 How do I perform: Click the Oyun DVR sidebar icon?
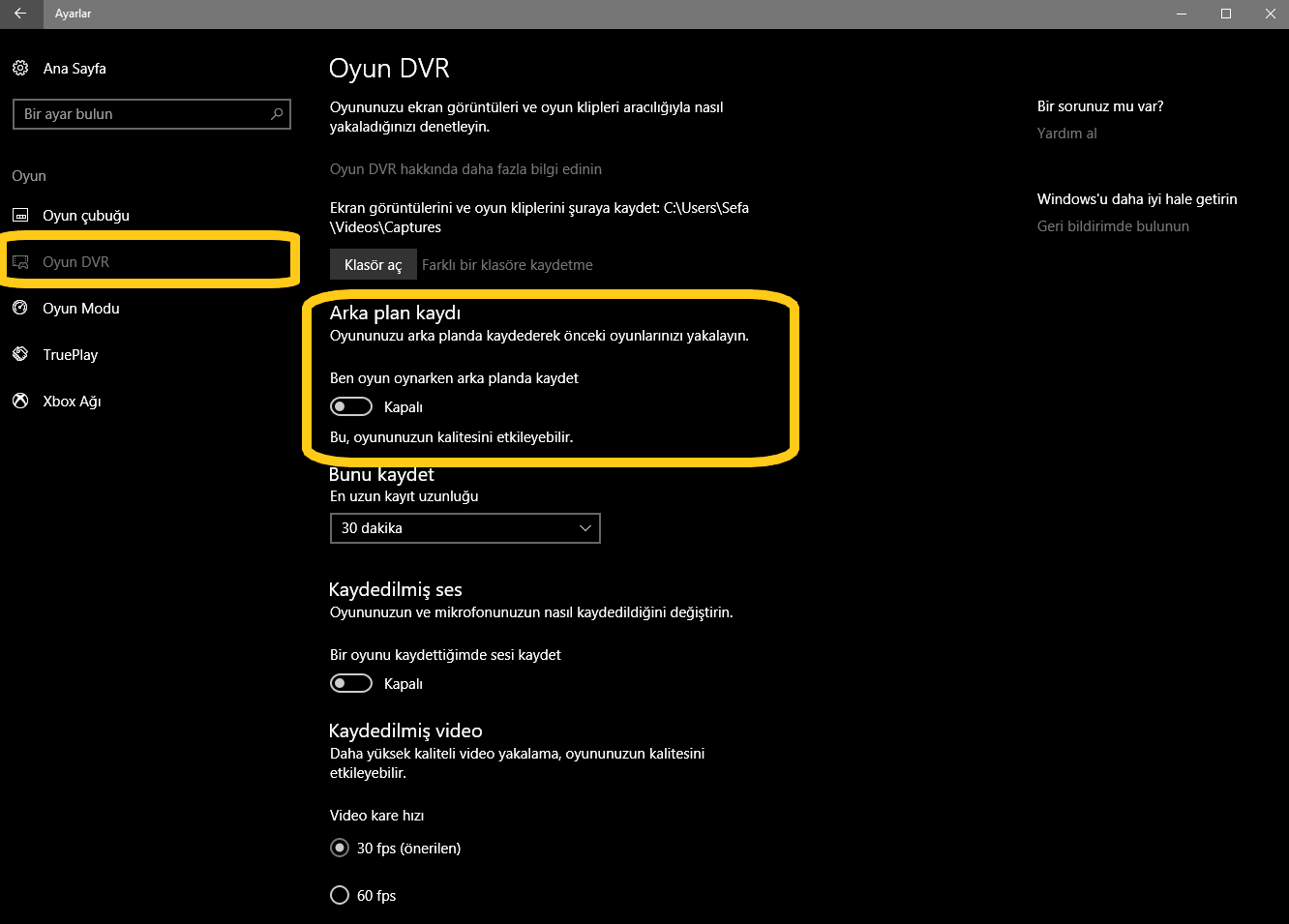[x=20, y=261]
